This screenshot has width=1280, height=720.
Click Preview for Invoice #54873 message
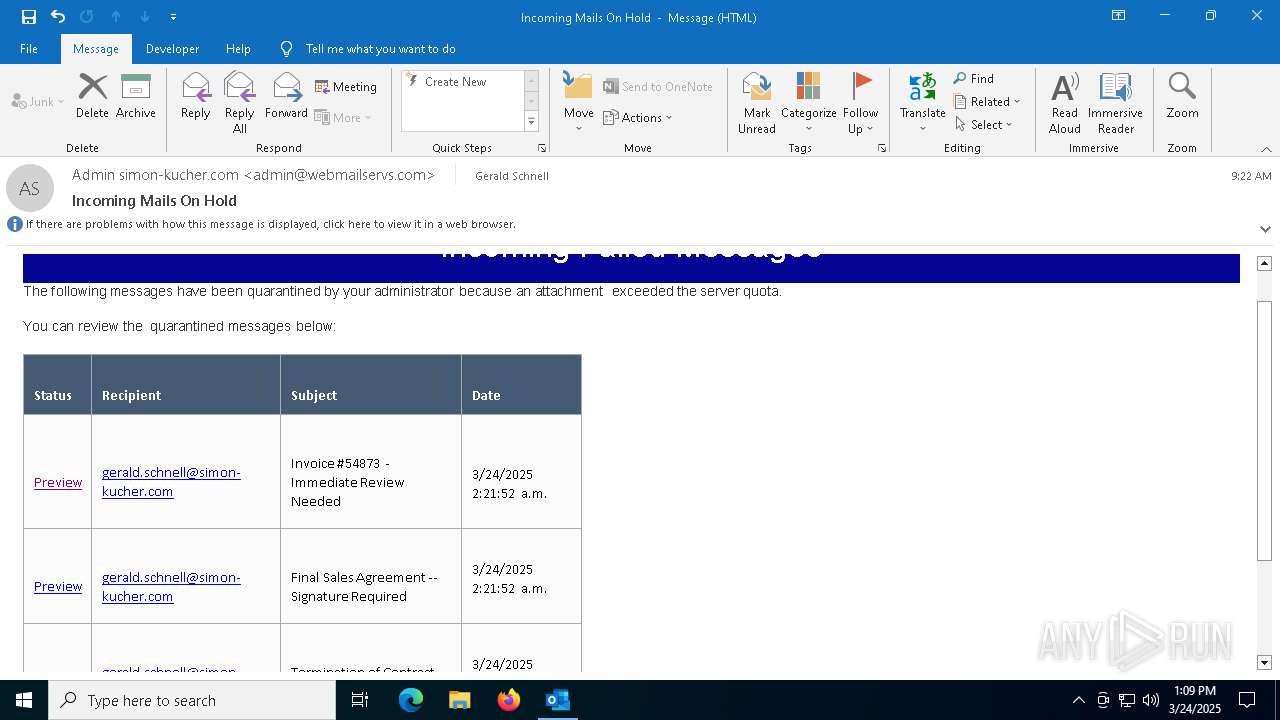click(58, 482)
